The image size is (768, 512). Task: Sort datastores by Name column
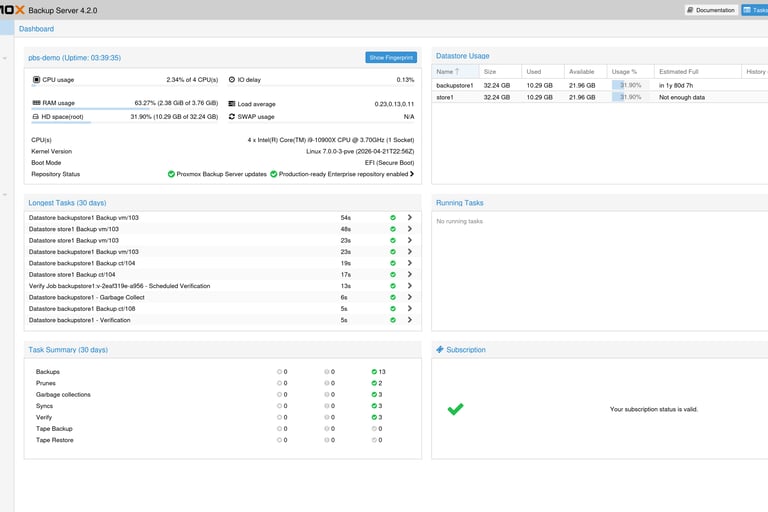pos(455,72)
